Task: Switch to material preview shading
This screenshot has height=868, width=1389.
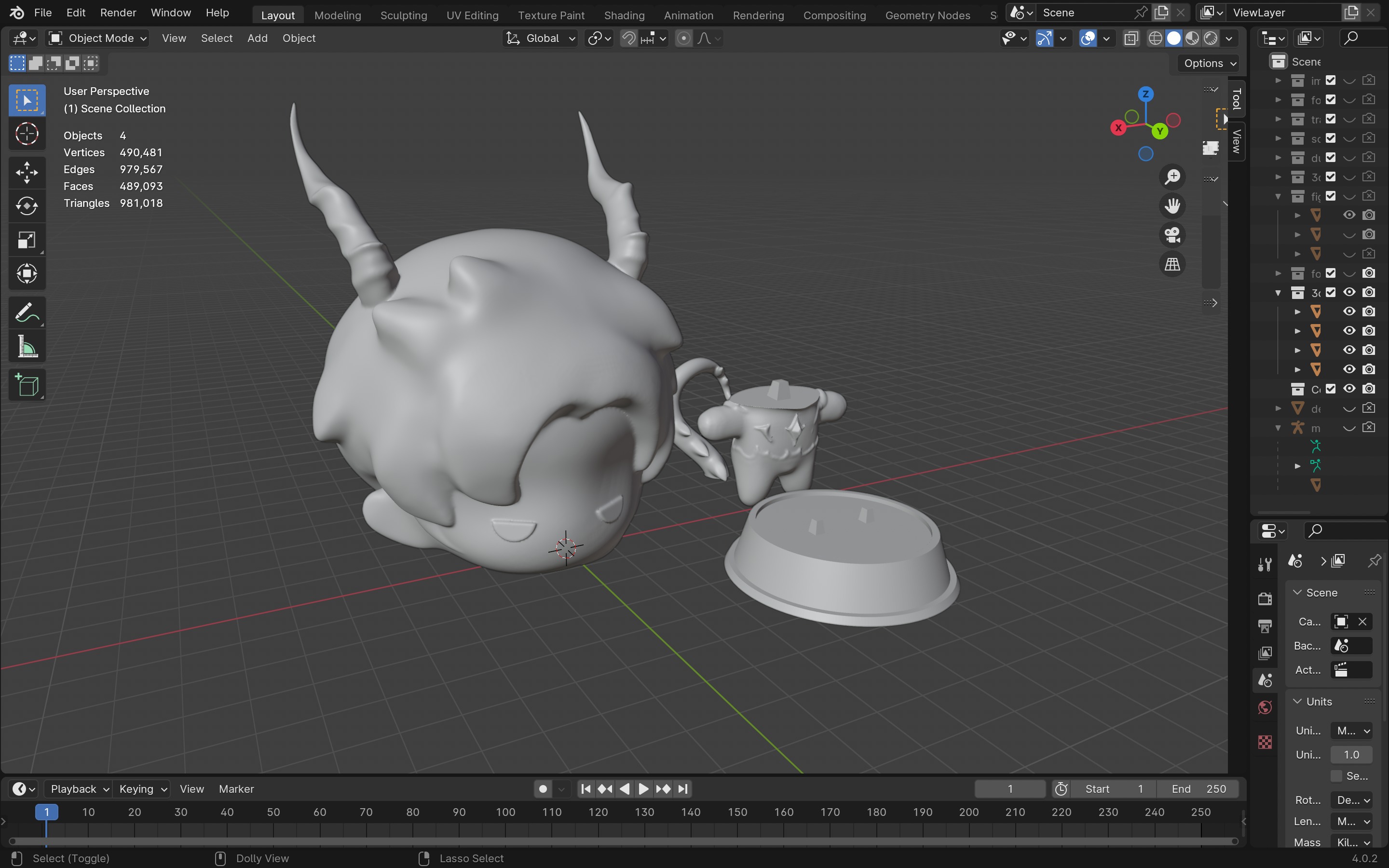Action: pyautogui.click(x=1192, y=39)
